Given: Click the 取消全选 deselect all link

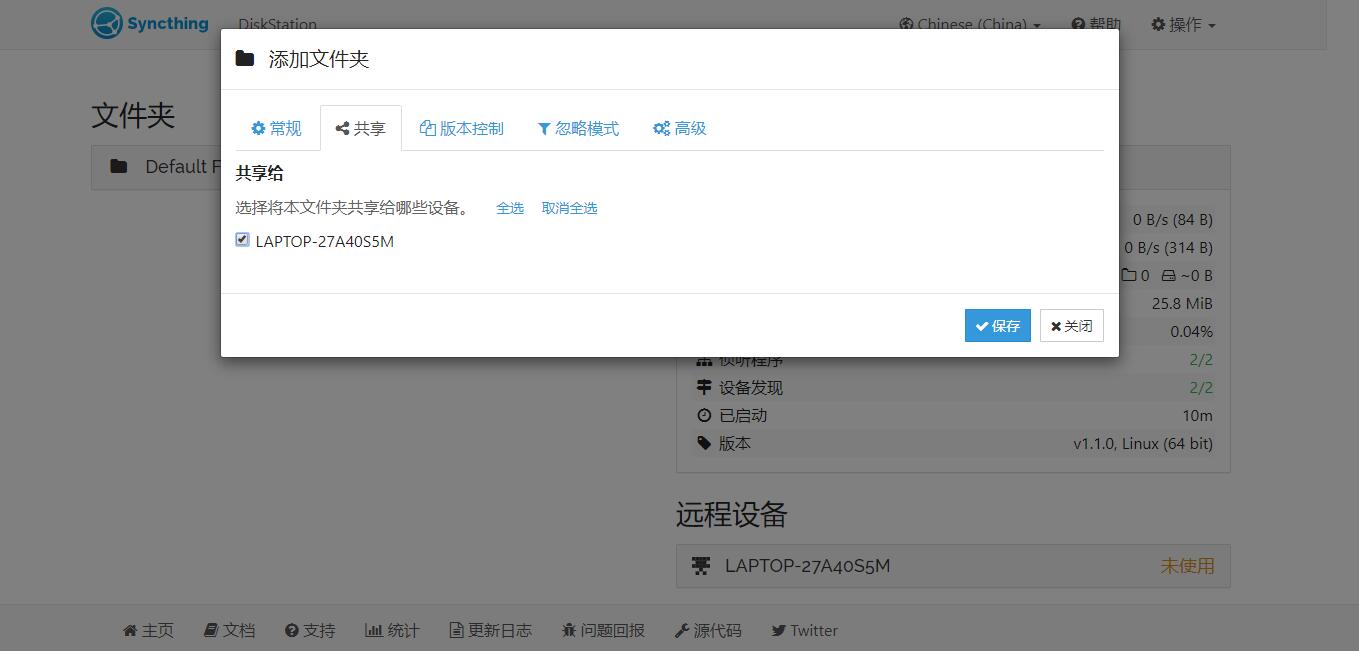Looking at the screenshot, I should [x=569, y=208].
